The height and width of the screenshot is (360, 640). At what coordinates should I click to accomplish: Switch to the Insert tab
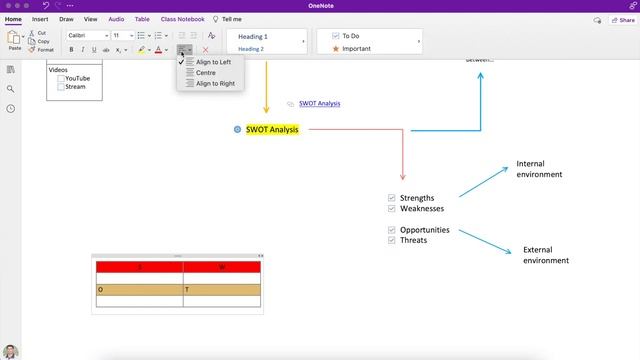[x=40, y=19]
